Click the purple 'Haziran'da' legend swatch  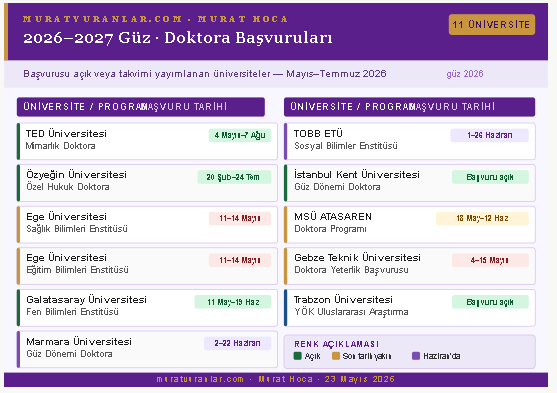(x=416, y=356)
